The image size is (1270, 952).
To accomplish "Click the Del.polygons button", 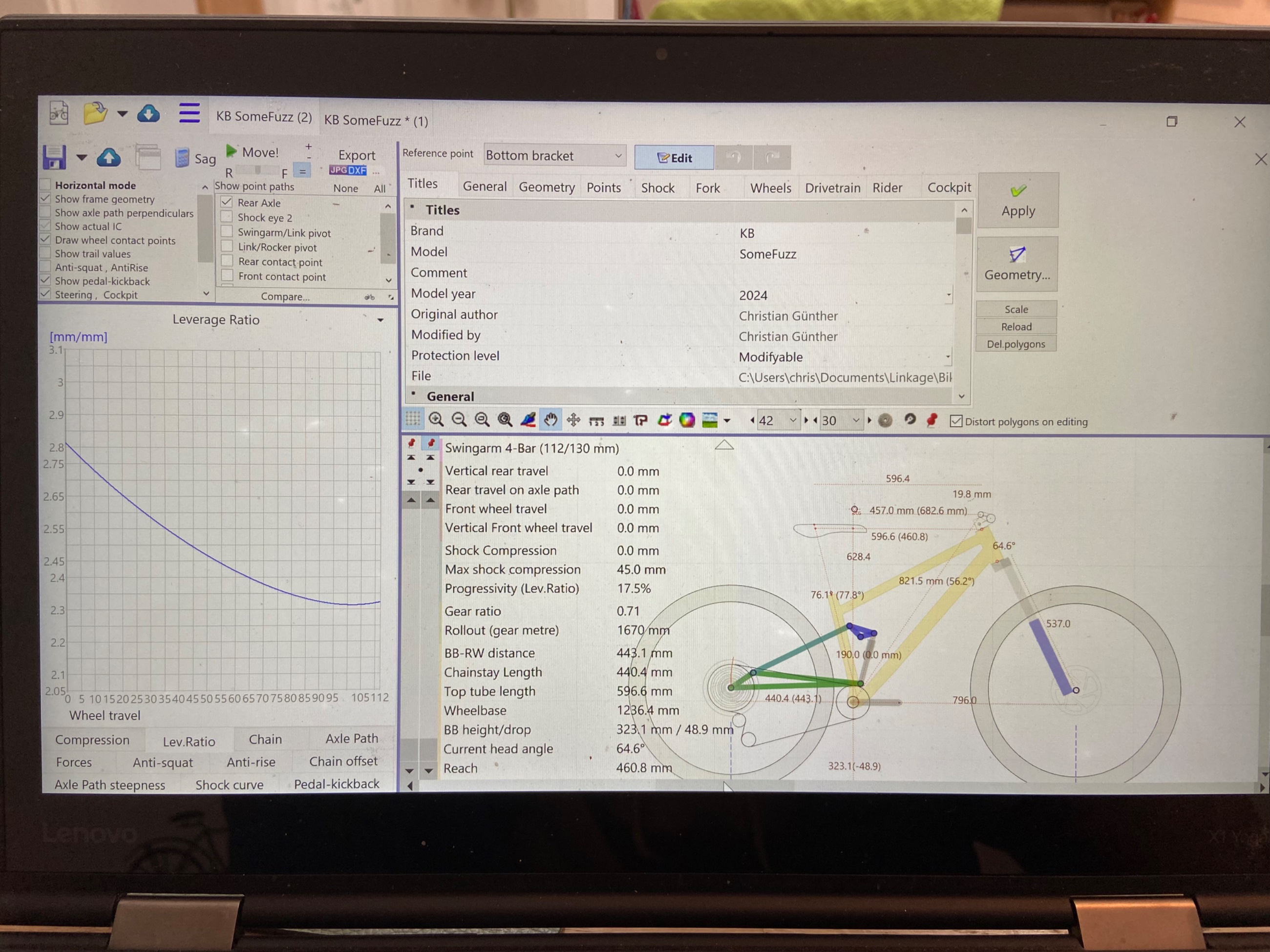I will (1016, 344).
